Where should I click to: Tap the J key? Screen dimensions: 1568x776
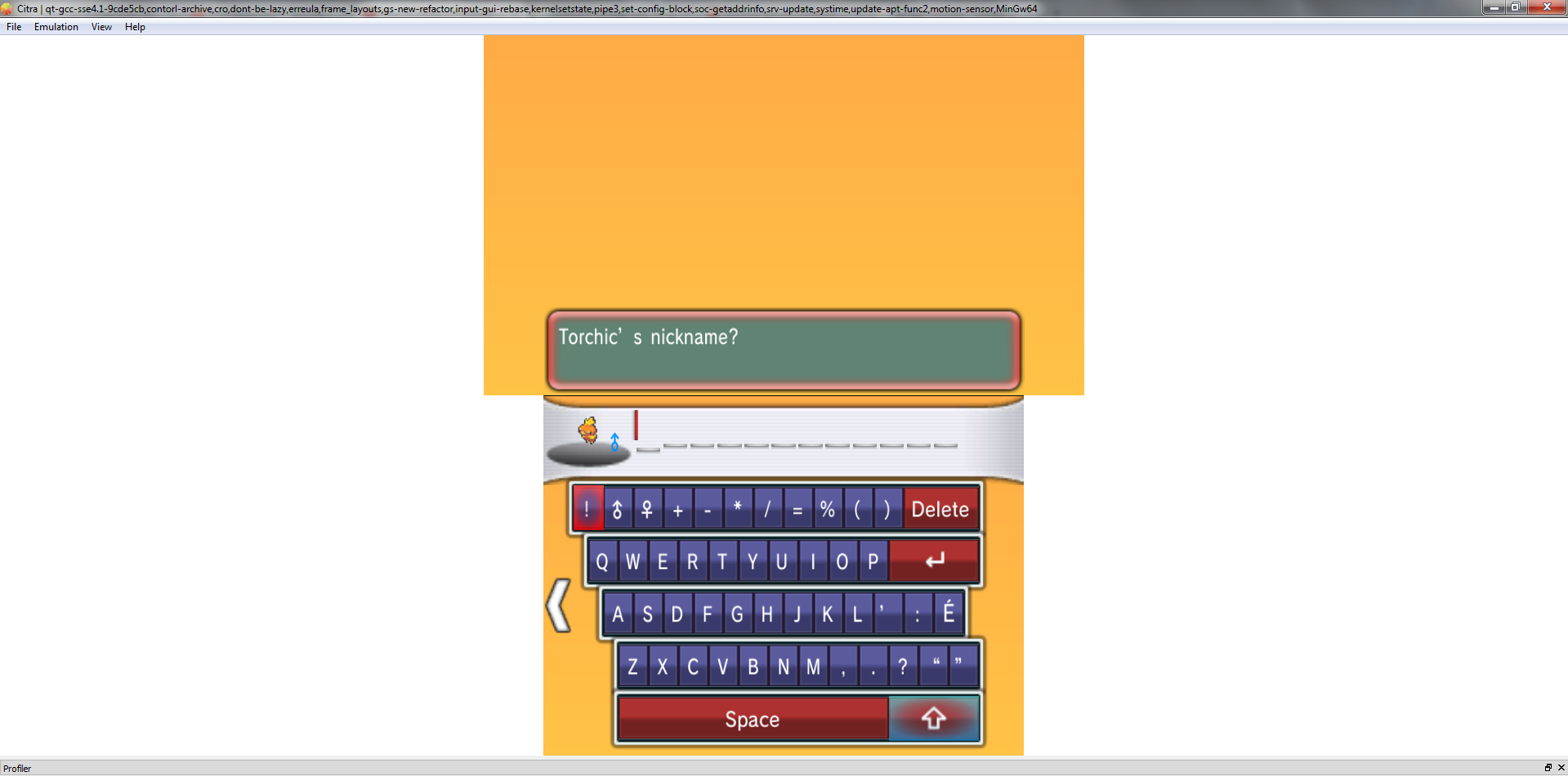pos(797,614)
